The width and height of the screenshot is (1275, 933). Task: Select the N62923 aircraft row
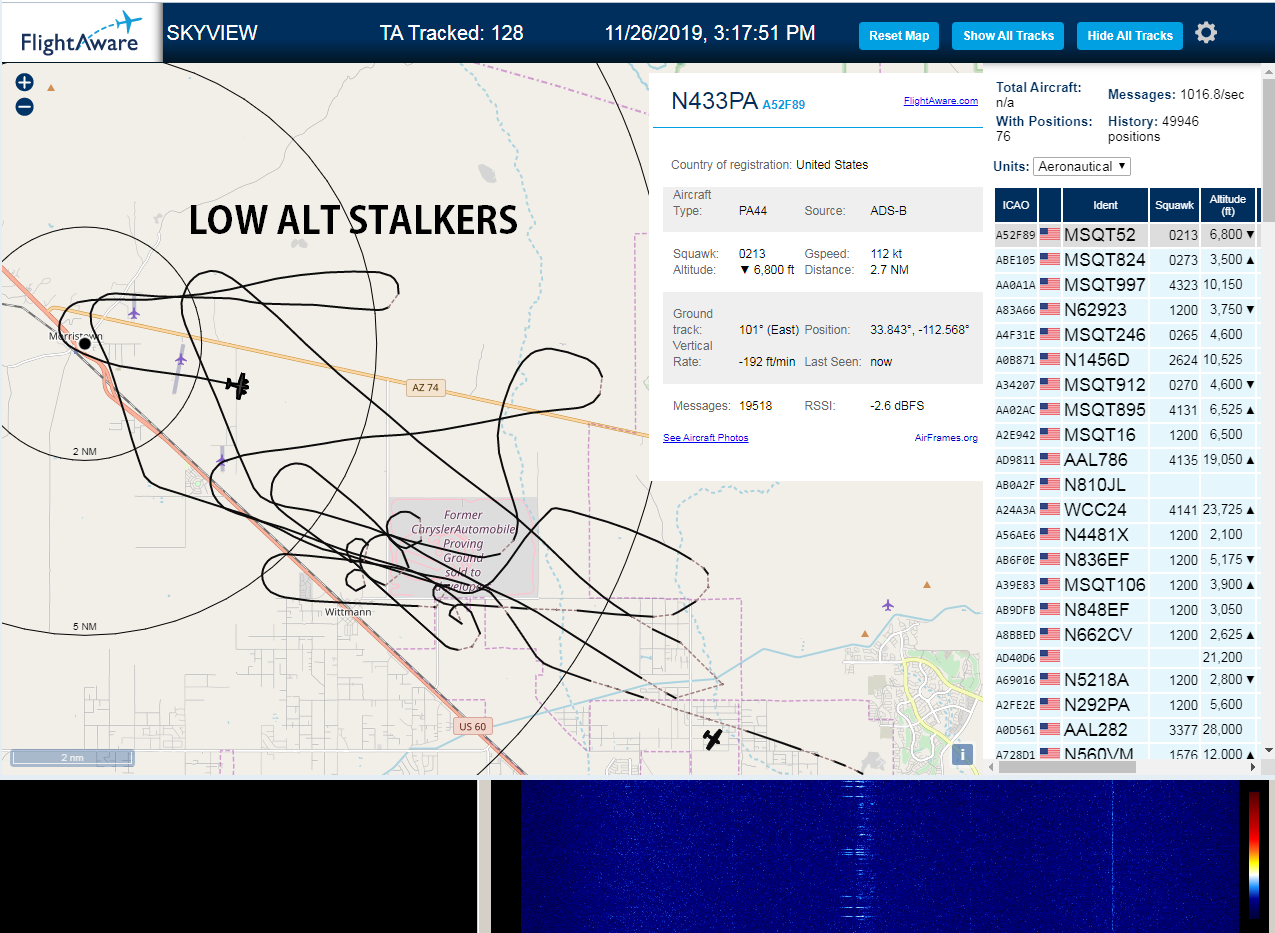pyautogui.click(x=1125, y=310)
